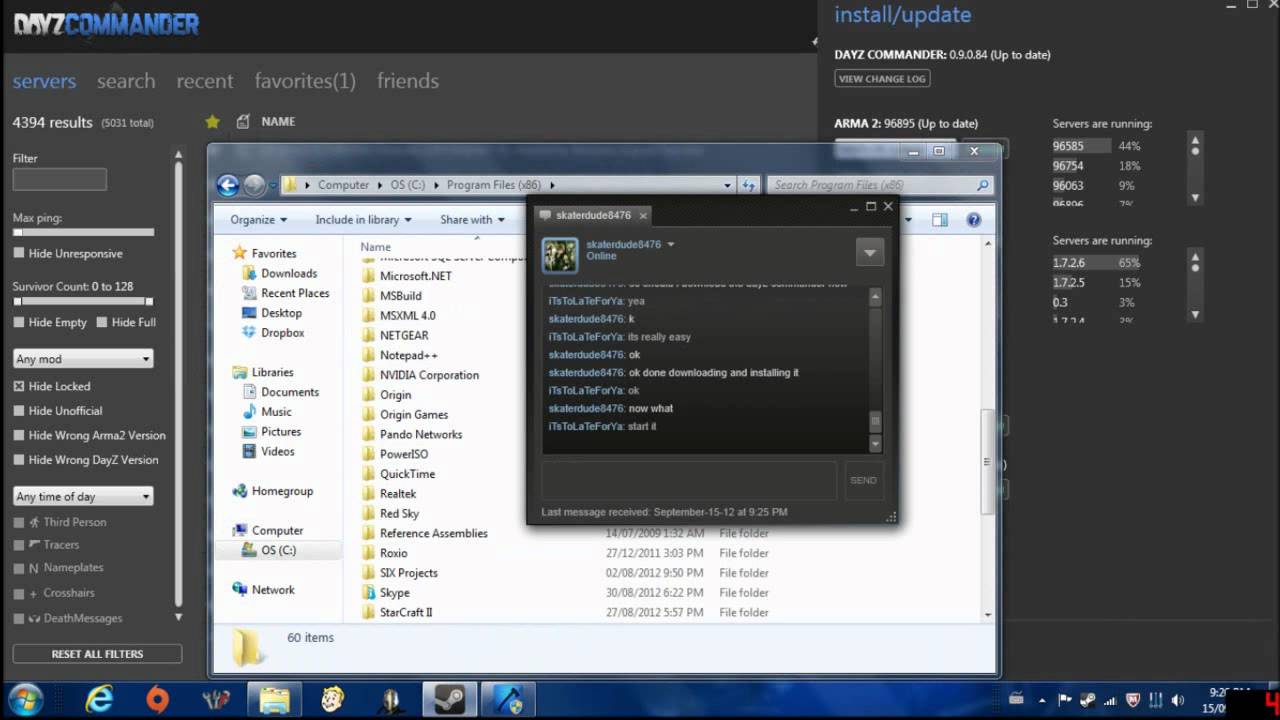Switch to DayZ Commander taskbar icon

point(508,700)
